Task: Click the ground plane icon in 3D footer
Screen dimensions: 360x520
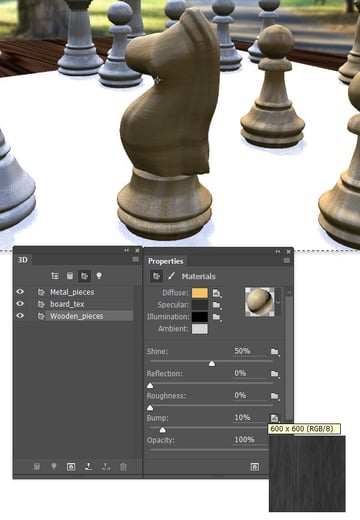Action: 88,466
